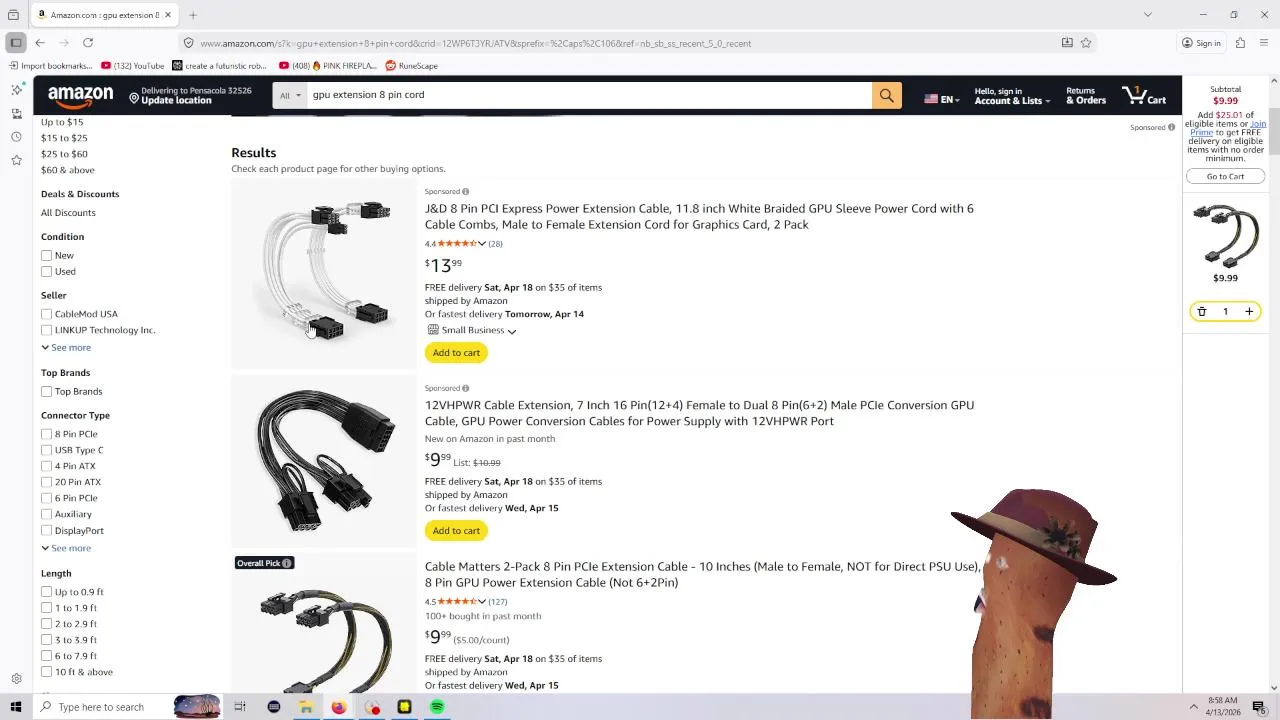
Task: Bookmark this page with the star icon
Action: pos(1086,43)
